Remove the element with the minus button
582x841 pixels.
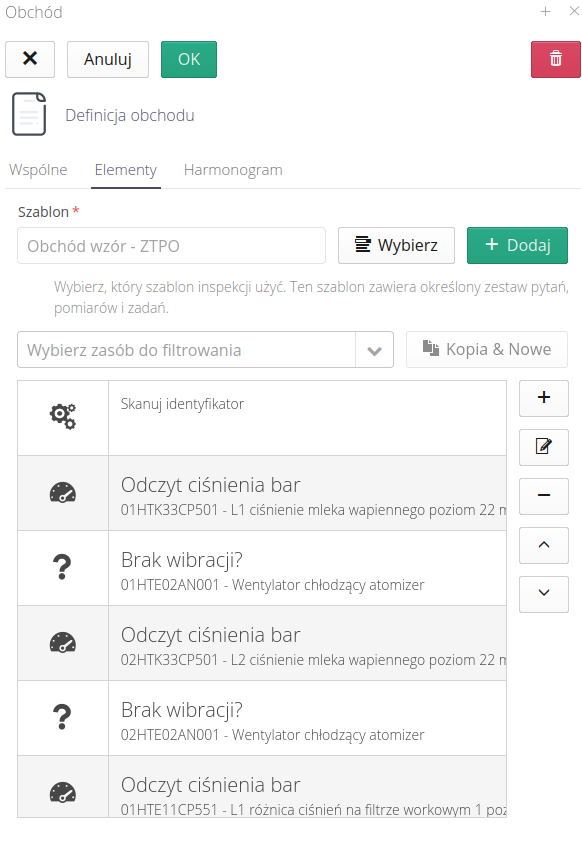pyautogui.click(x=543, y=496)
